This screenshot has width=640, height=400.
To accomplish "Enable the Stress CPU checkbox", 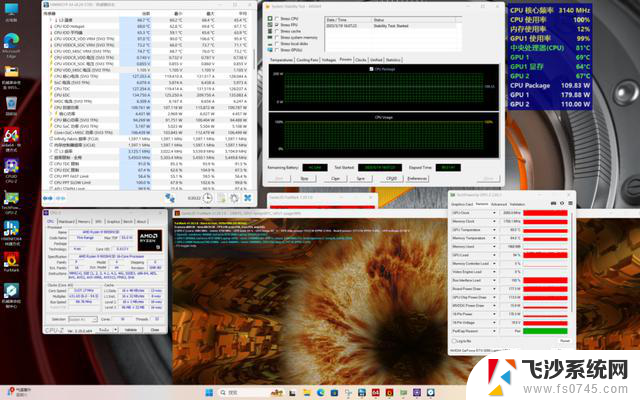I will (x=277, y=19).
